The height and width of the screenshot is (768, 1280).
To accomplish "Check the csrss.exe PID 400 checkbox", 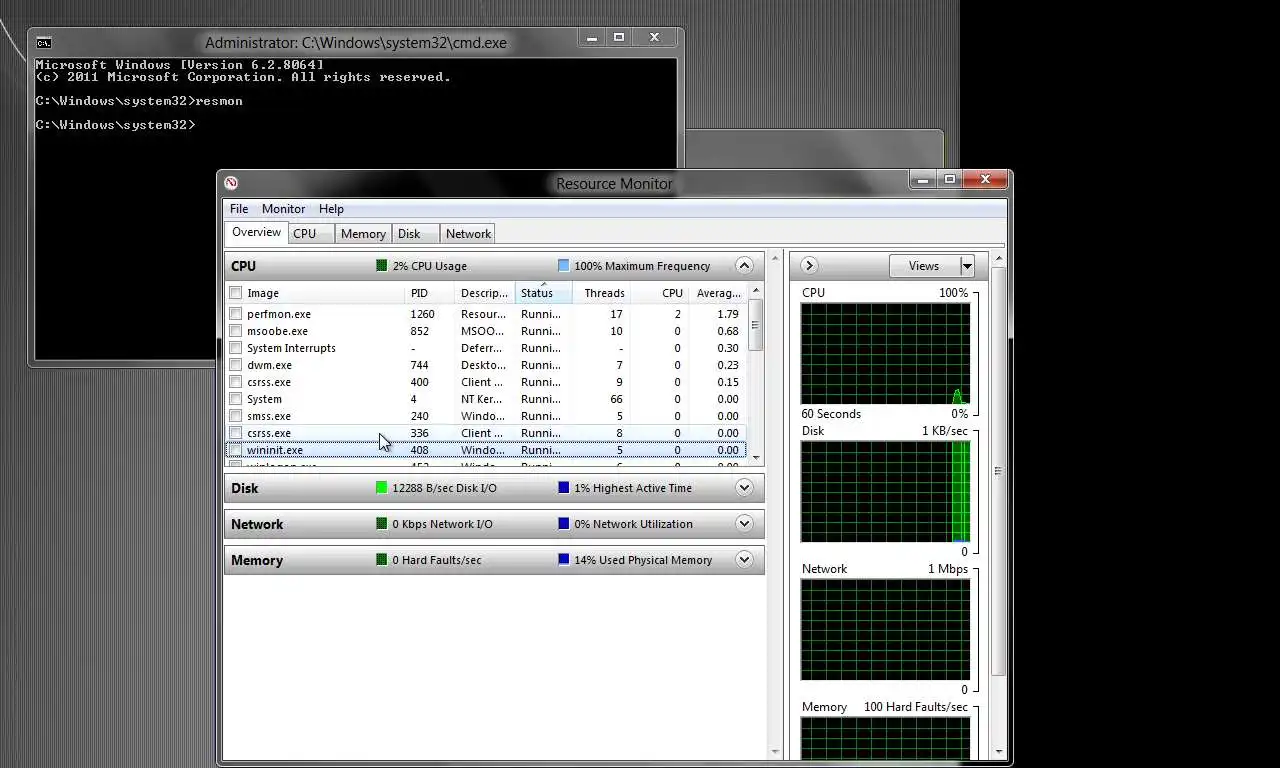I will pos(236,382).
